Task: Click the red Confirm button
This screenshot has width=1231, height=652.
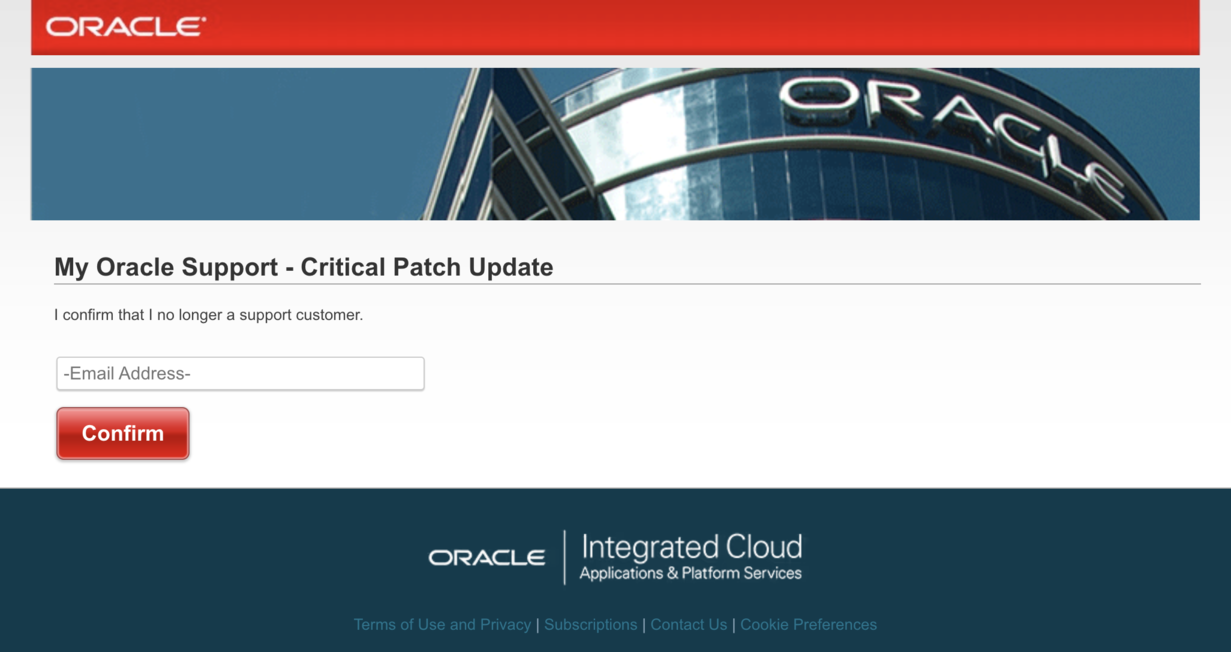Action: pos(123,433)
